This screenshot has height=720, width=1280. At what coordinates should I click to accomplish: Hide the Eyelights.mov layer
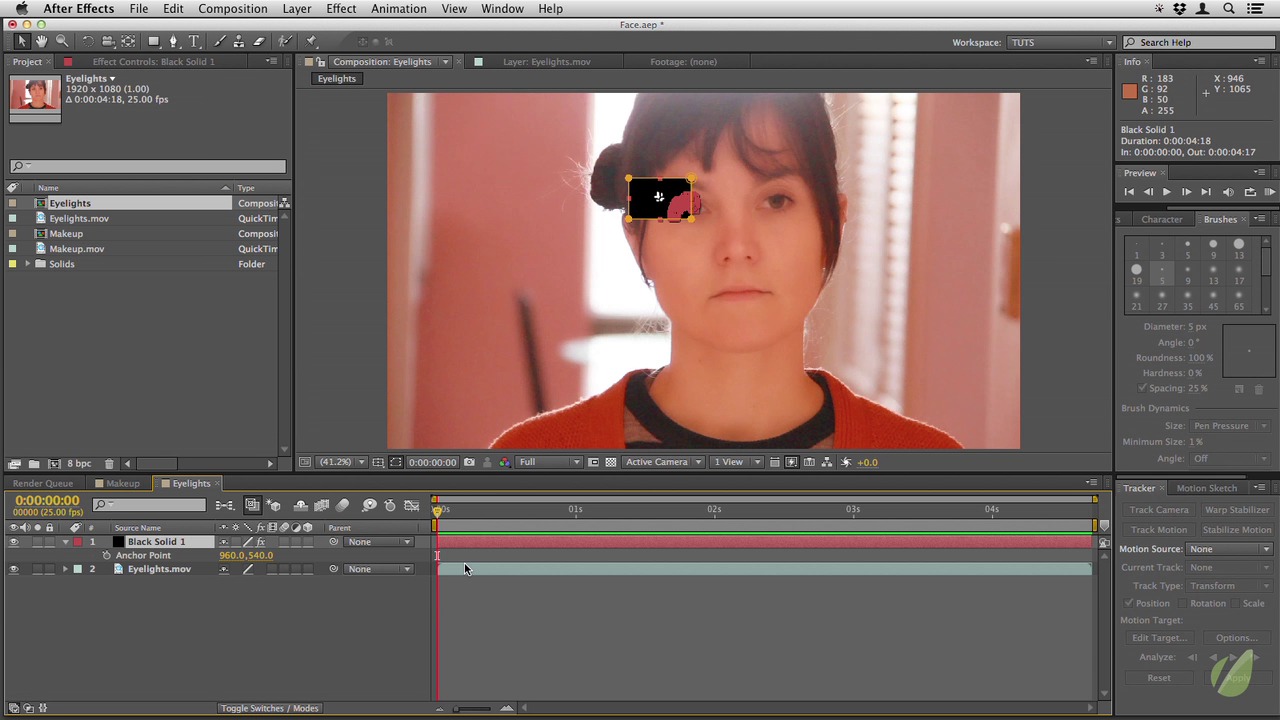[13, 569]
